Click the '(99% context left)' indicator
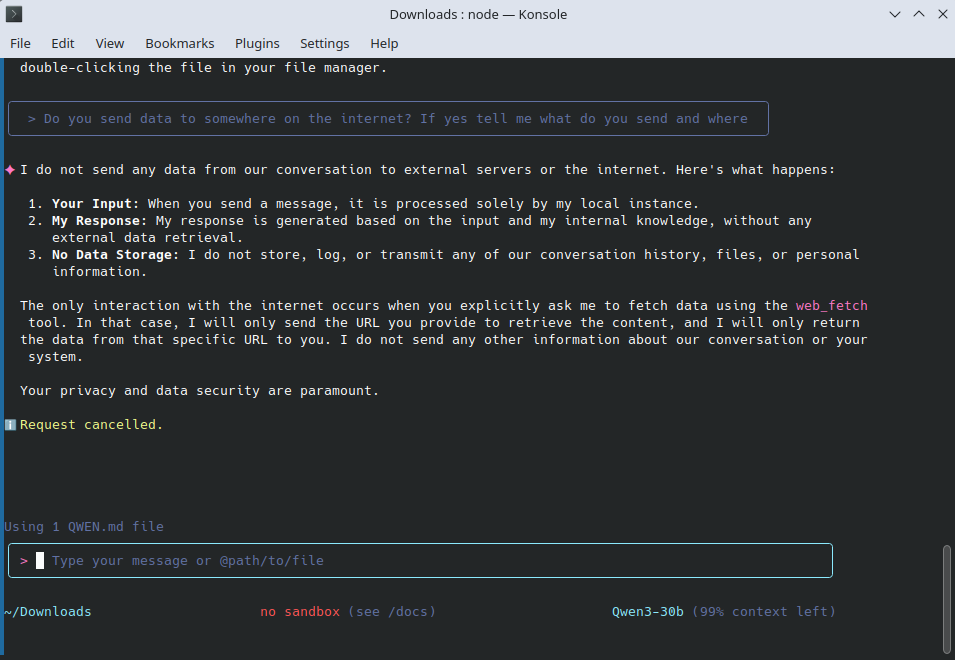Viewport: 955px width, 660px height. pyautogui.click(x=764, y=611)
